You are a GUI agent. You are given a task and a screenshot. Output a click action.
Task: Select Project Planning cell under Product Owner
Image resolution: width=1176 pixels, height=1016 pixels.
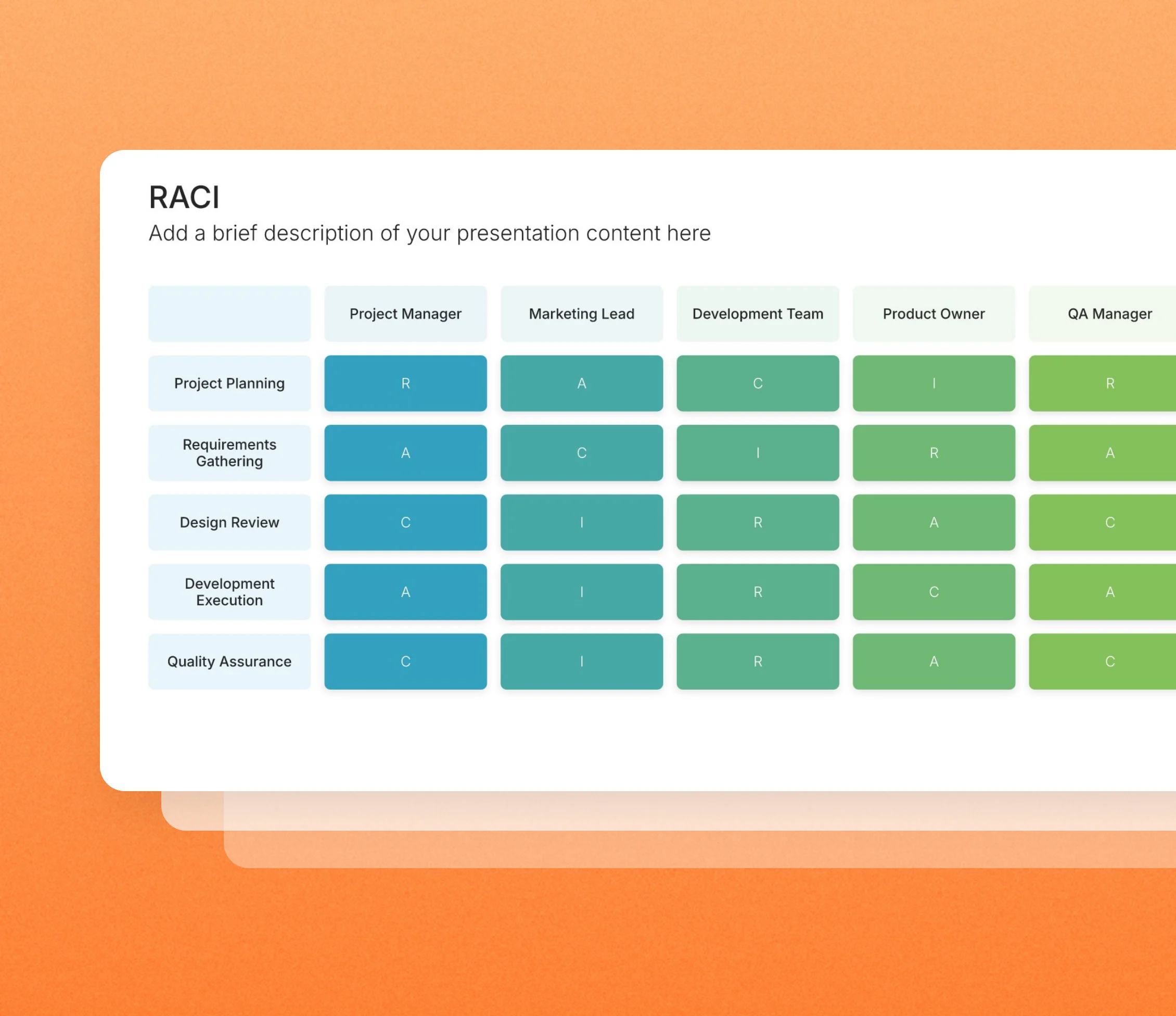coord(934,383)
